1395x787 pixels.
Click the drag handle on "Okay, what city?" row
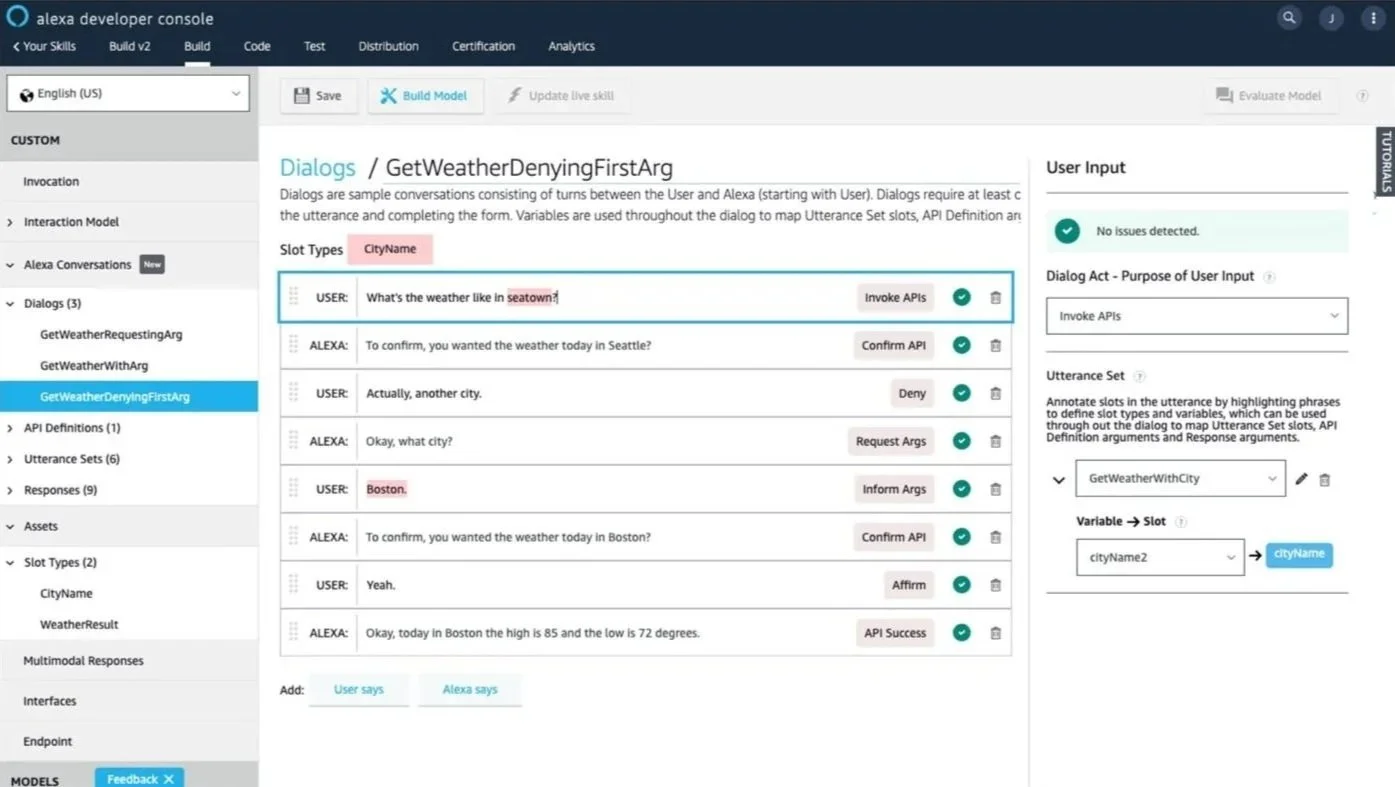(x=294, y=440)
